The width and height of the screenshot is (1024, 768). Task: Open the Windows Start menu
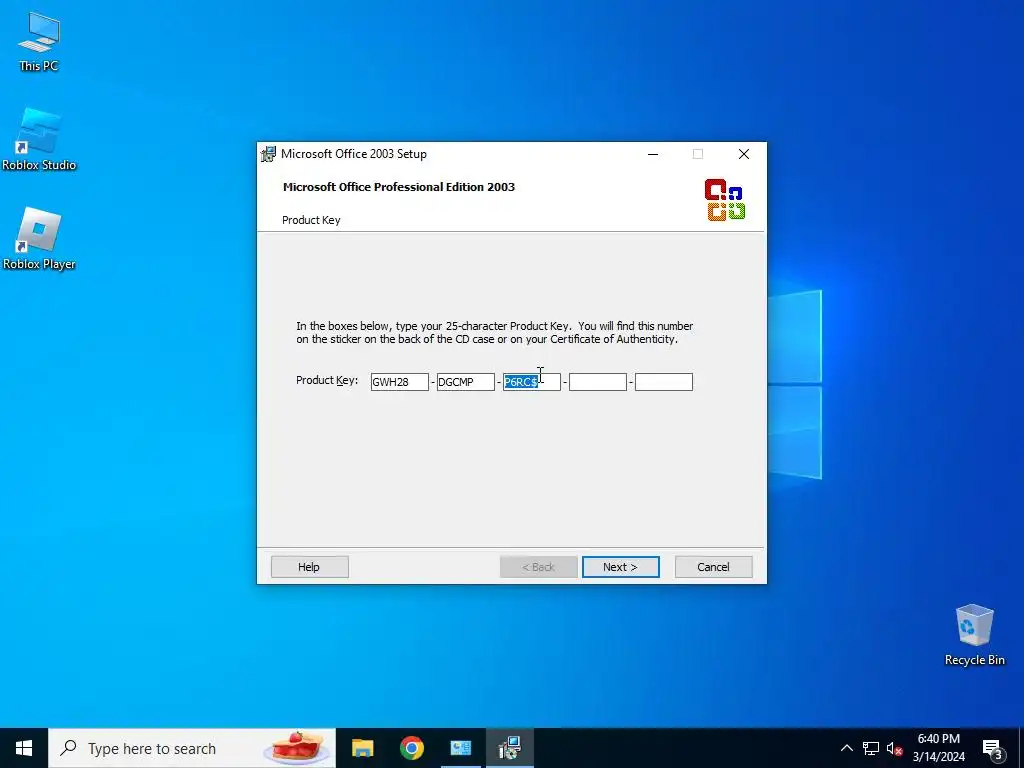pos(24,748)
